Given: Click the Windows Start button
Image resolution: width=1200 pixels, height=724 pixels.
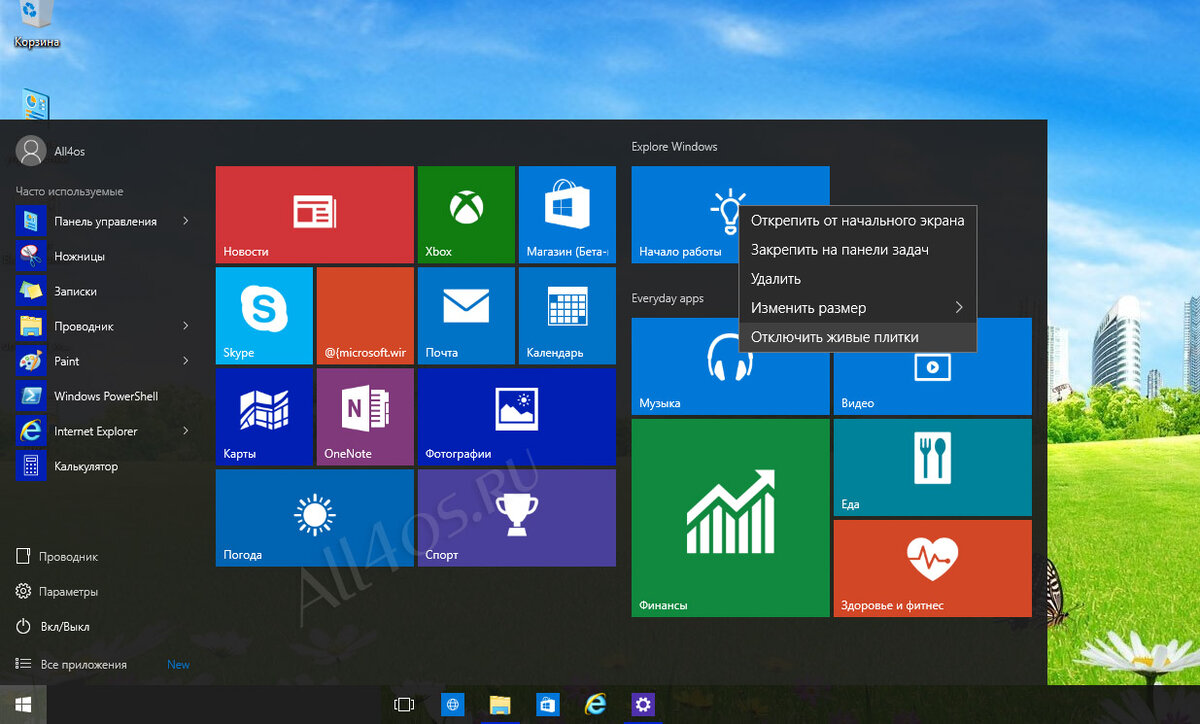Looking at the screenshot, I should (23, 705).
